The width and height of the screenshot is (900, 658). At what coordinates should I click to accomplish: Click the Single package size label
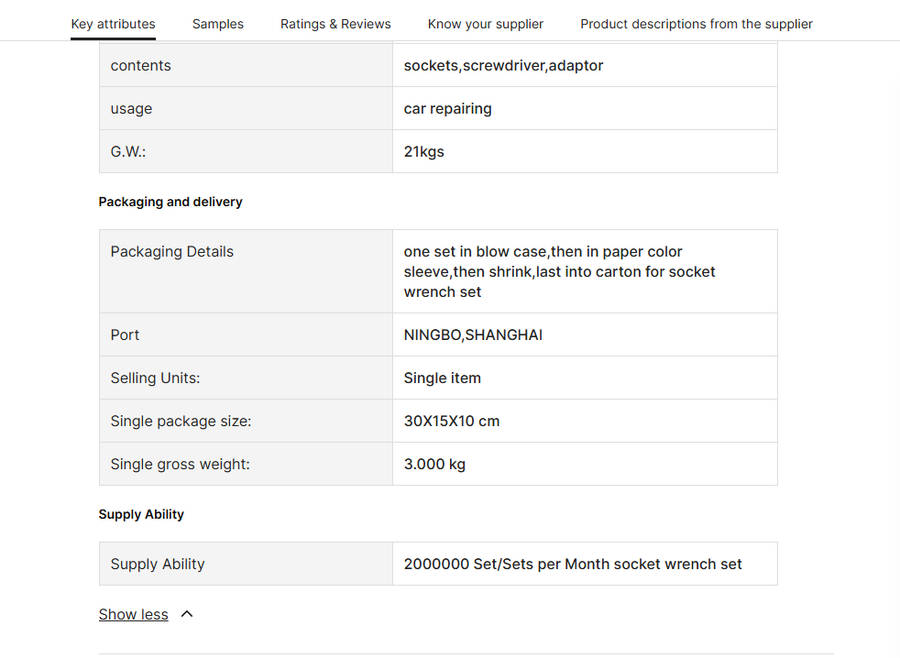[x=180, y=421]
